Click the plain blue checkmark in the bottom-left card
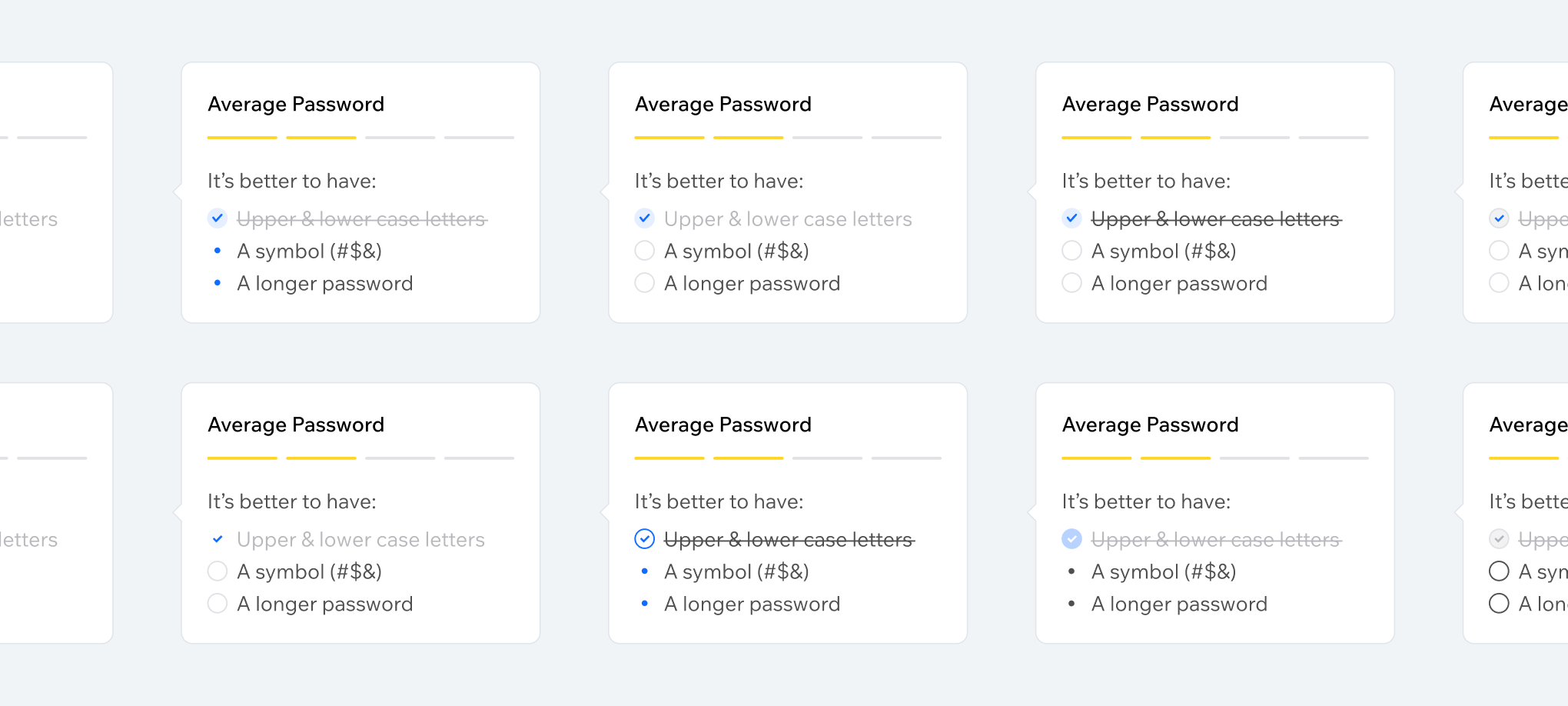 218,539
